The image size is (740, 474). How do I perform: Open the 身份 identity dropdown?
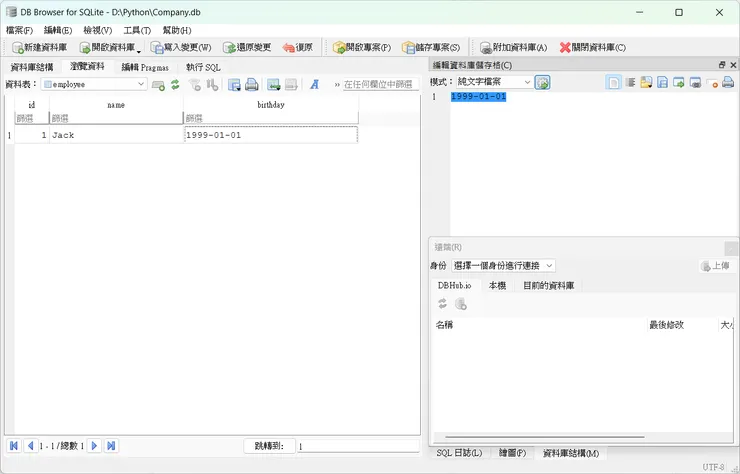pyautogui.click(x=503, y=266)
